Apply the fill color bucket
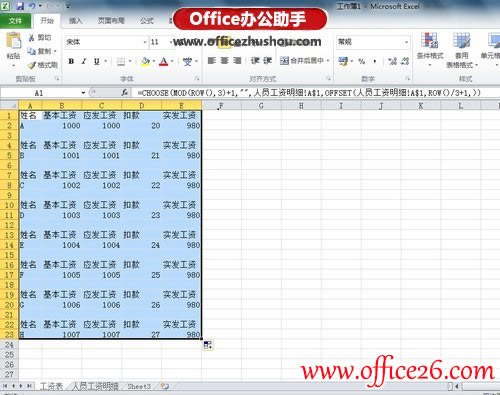 pyautogui.click(x=145, y=61)
